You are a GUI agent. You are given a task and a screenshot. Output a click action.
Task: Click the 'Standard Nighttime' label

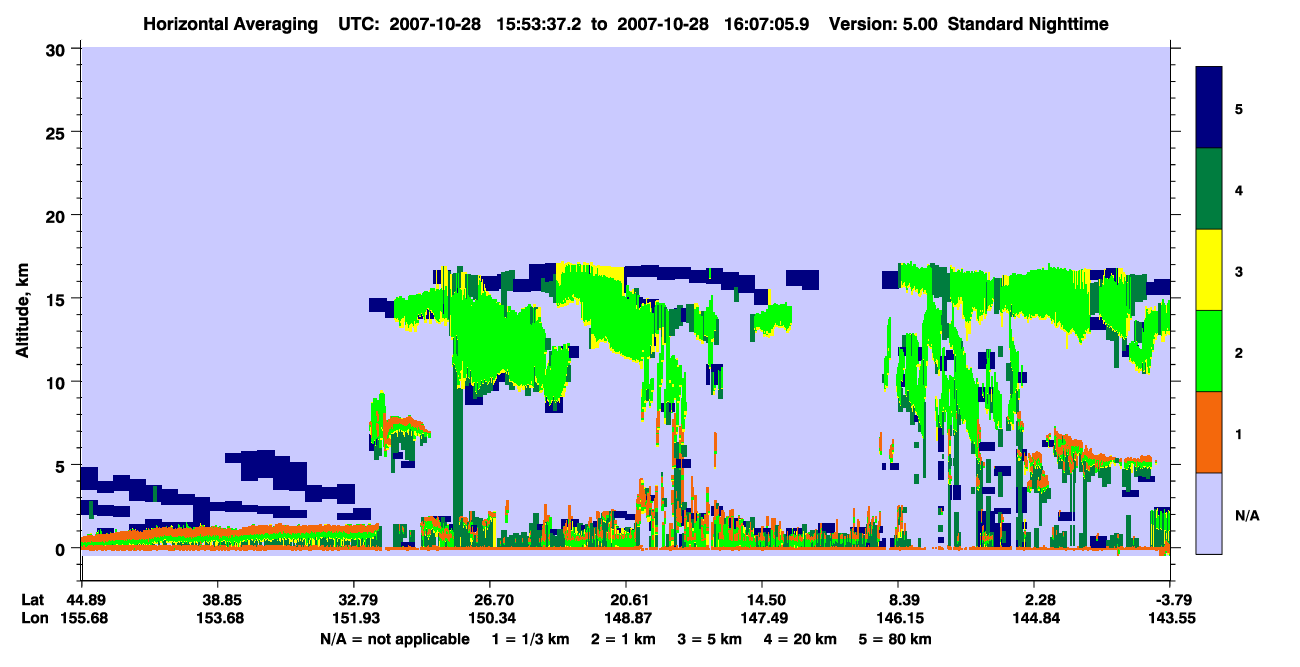(1027, 23)
